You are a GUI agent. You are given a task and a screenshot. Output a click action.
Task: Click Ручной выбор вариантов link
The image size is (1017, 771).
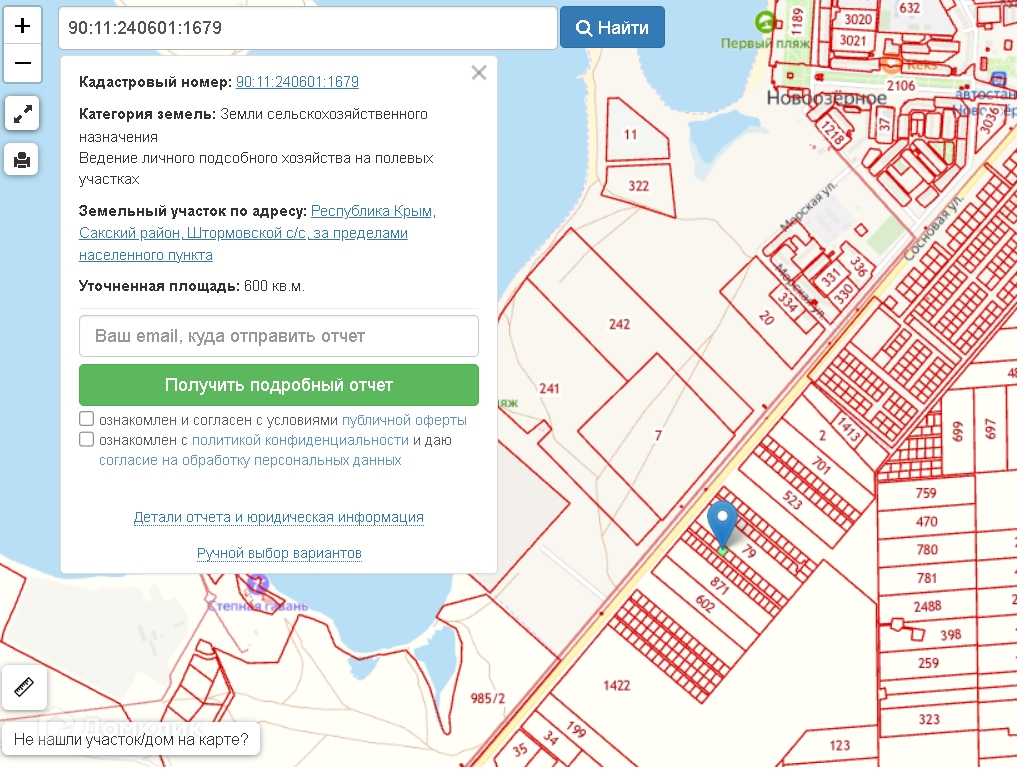pos(279,553)
